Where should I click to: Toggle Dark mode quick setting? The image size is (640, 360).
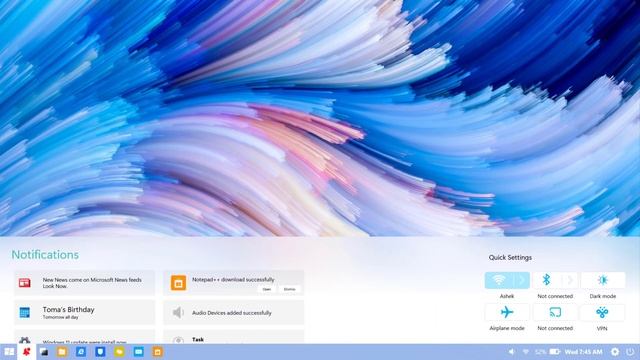[x=602, y=280]
